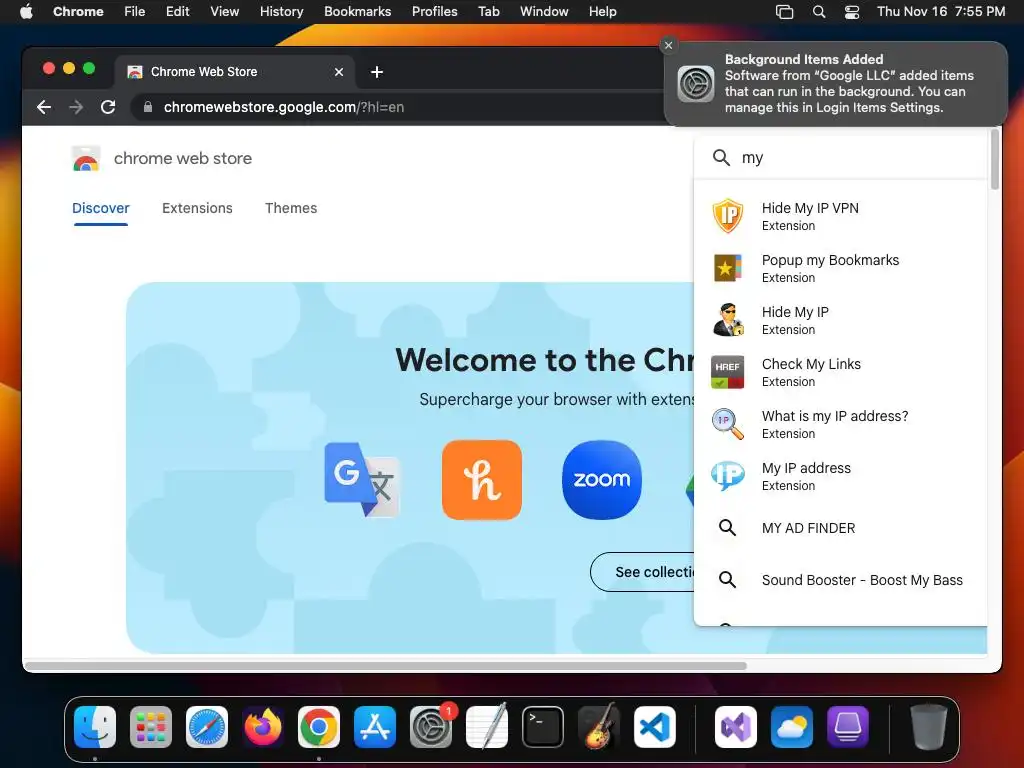Click the Chrome Web Store logo

[86, 159]
